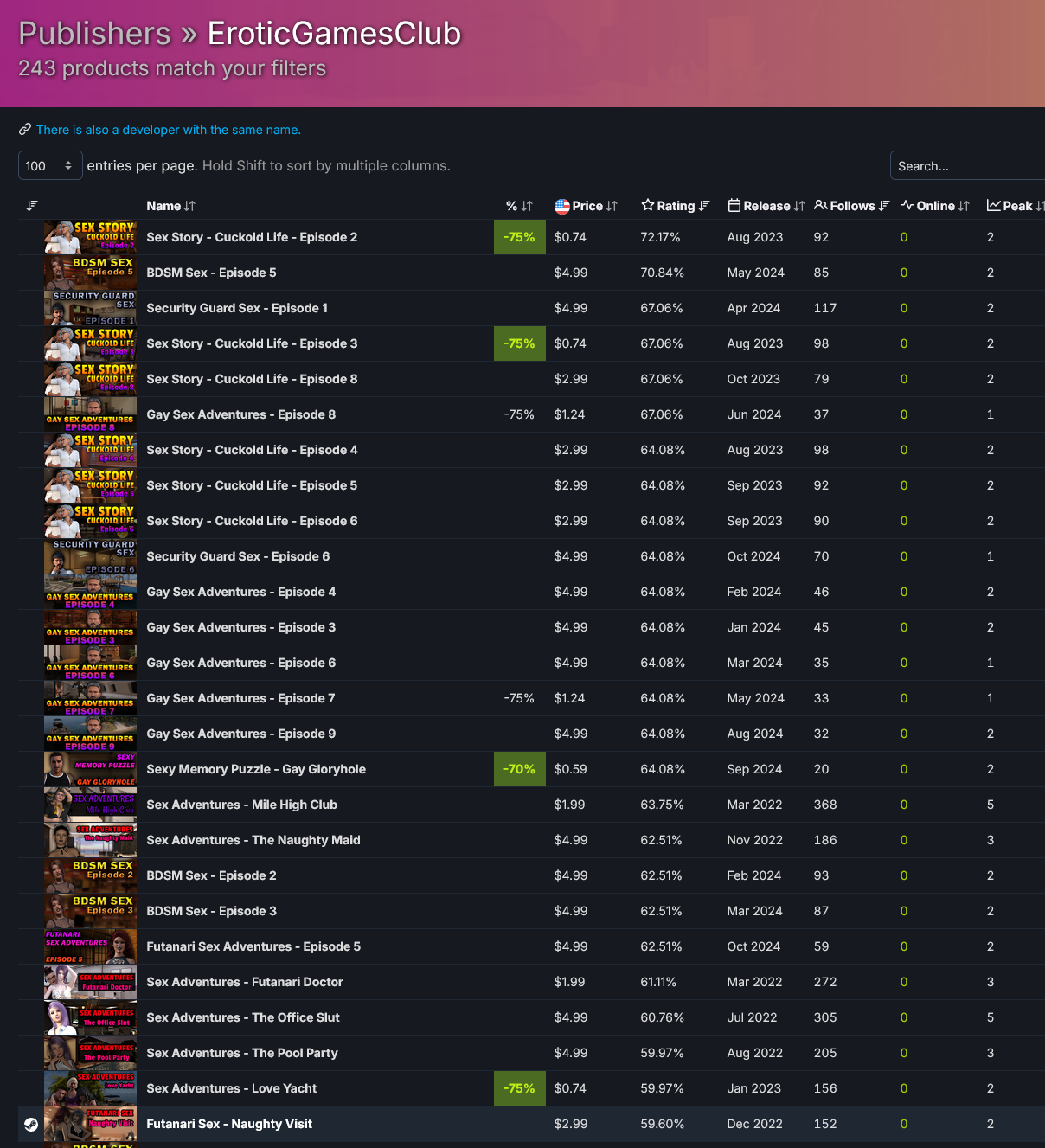Open the Publishers breadcrumb link
Image resolution: width=1045 pixels, height=1148 pixels.
click(94, 34)
